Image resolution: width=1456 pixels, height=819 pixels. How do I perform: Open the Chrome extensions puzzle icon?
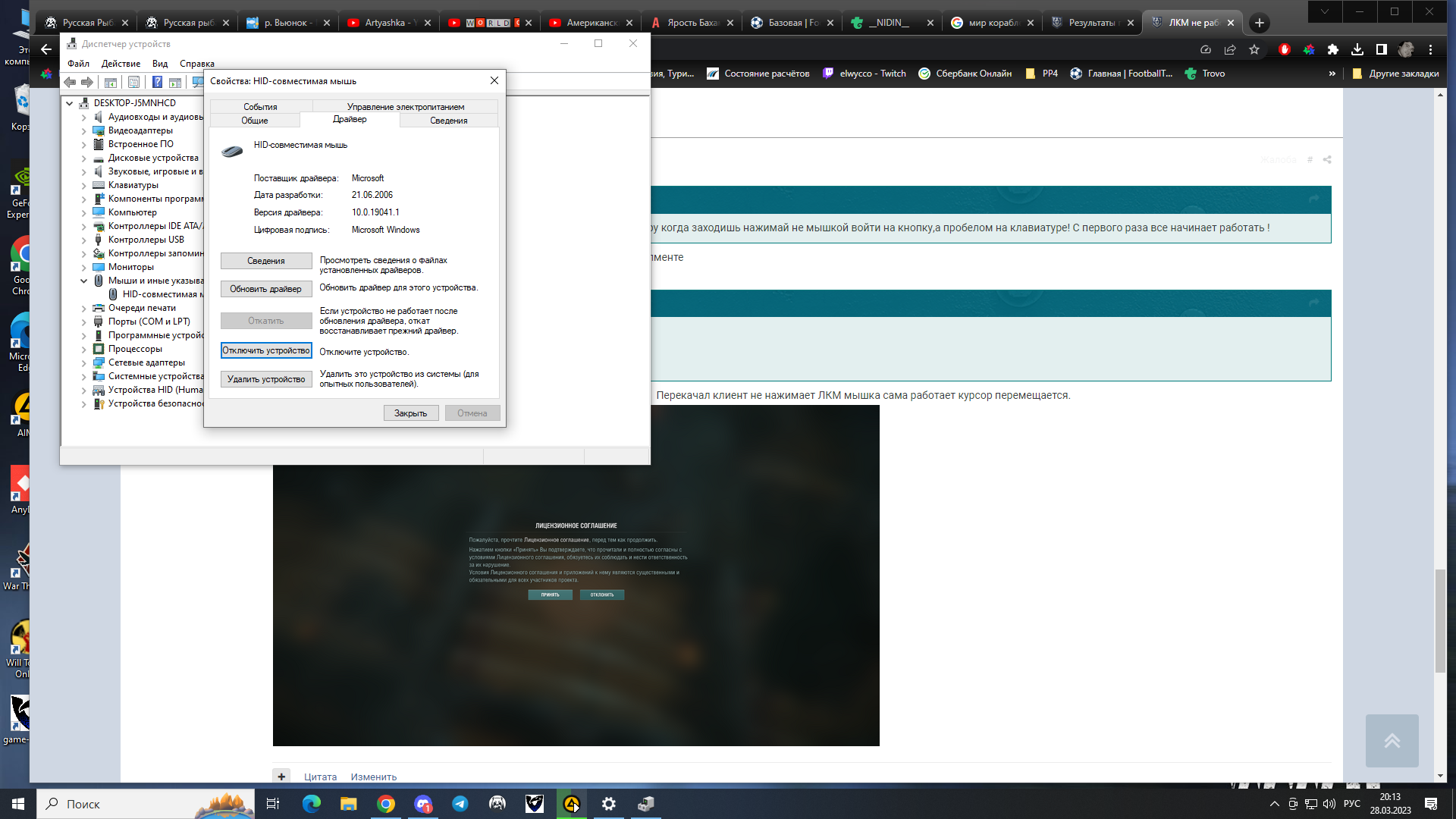pyautogui.click(x=1333, y=49)
